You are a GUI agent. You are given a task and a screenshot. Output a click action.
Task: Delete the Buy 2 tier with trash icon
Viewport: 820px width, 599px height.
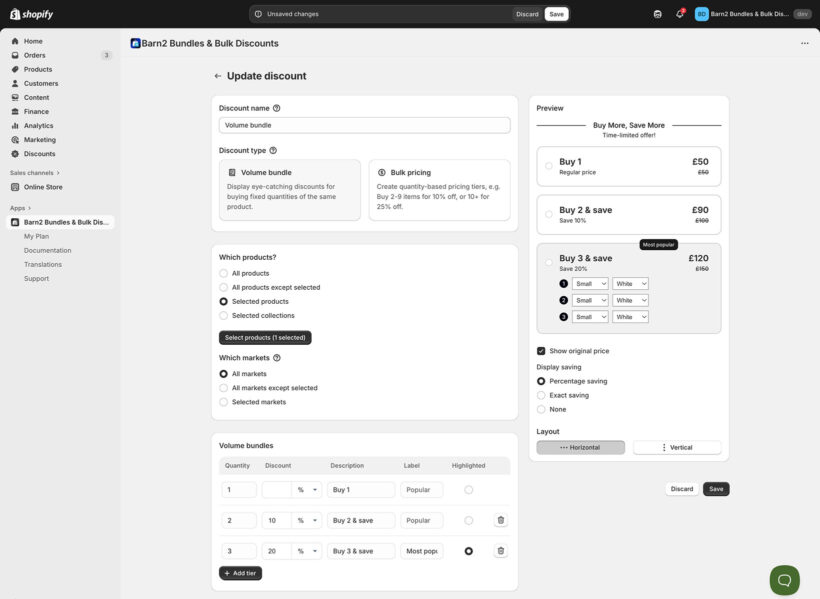[500, 519]
